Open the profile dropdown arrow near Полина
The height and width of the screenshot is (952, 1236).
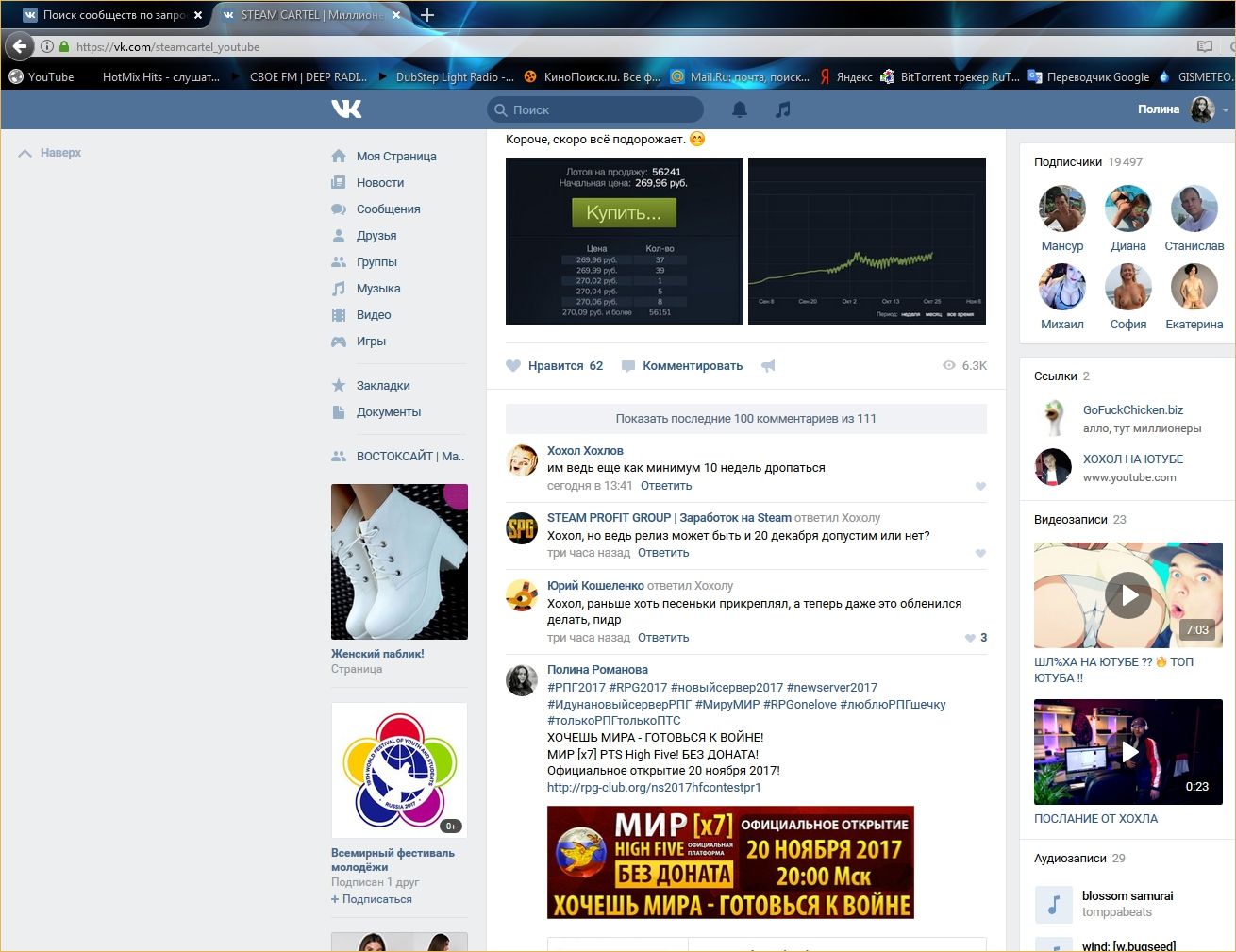1226,110
